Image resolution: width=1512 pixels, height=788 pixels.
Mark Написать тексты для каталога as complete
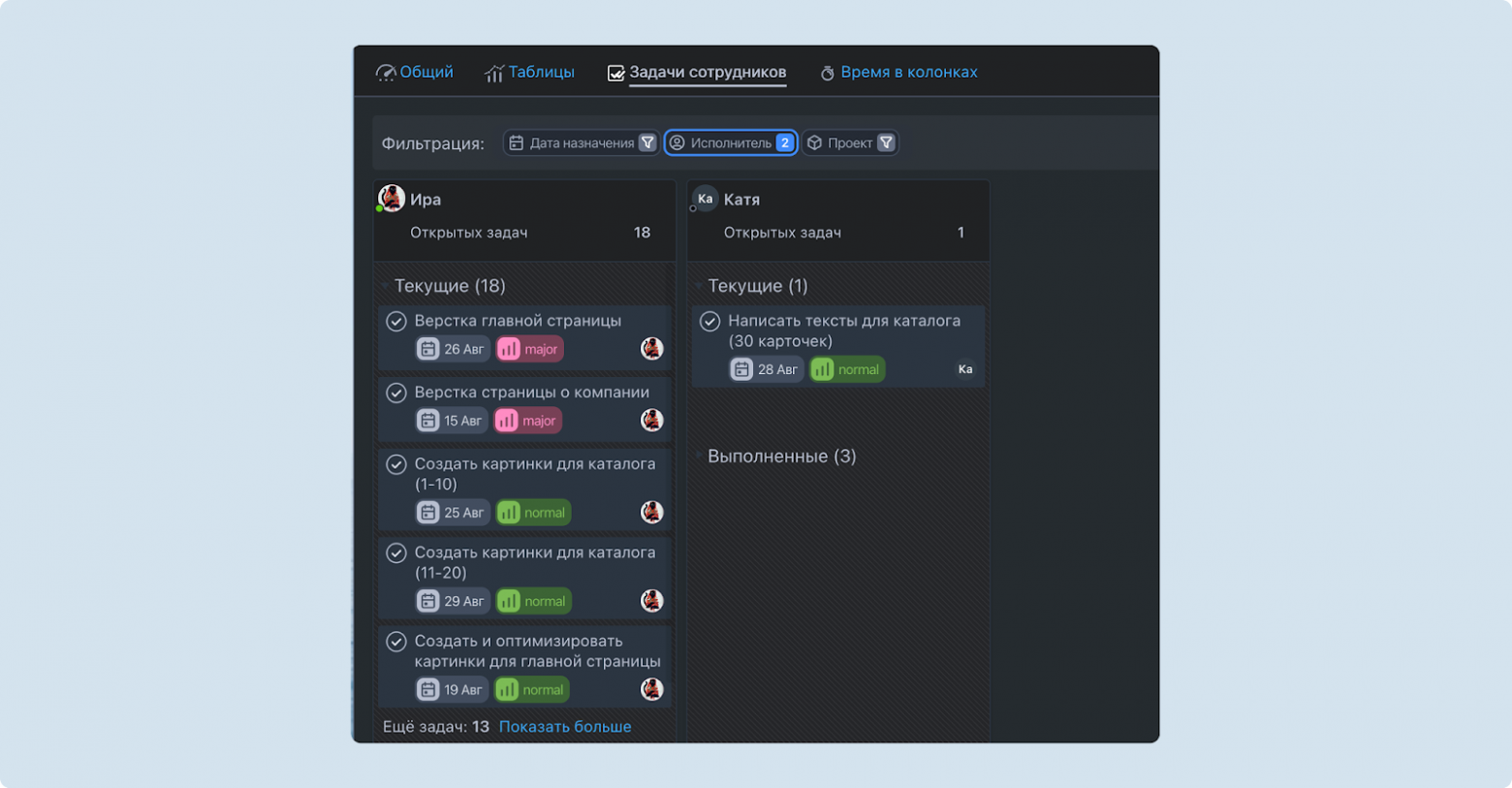710,321
